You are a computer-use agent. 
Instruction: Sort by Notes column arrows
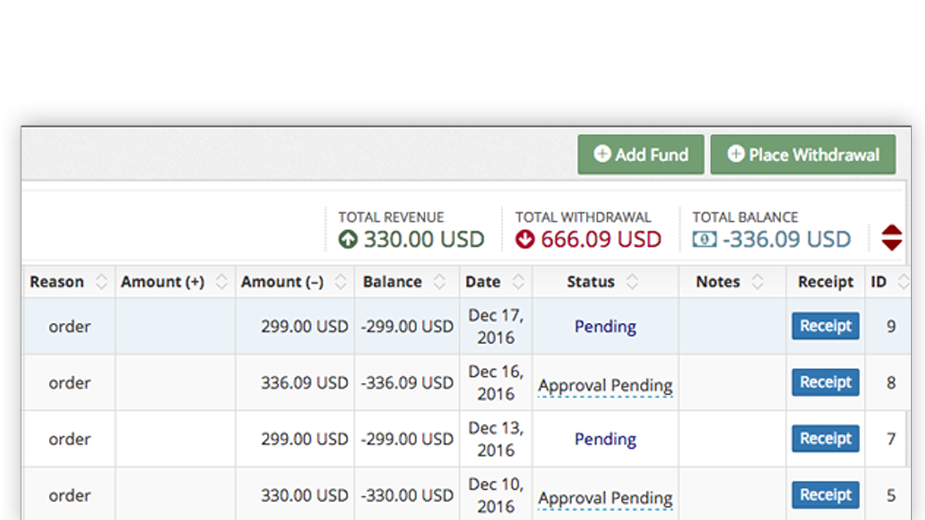tap(757, 282)
